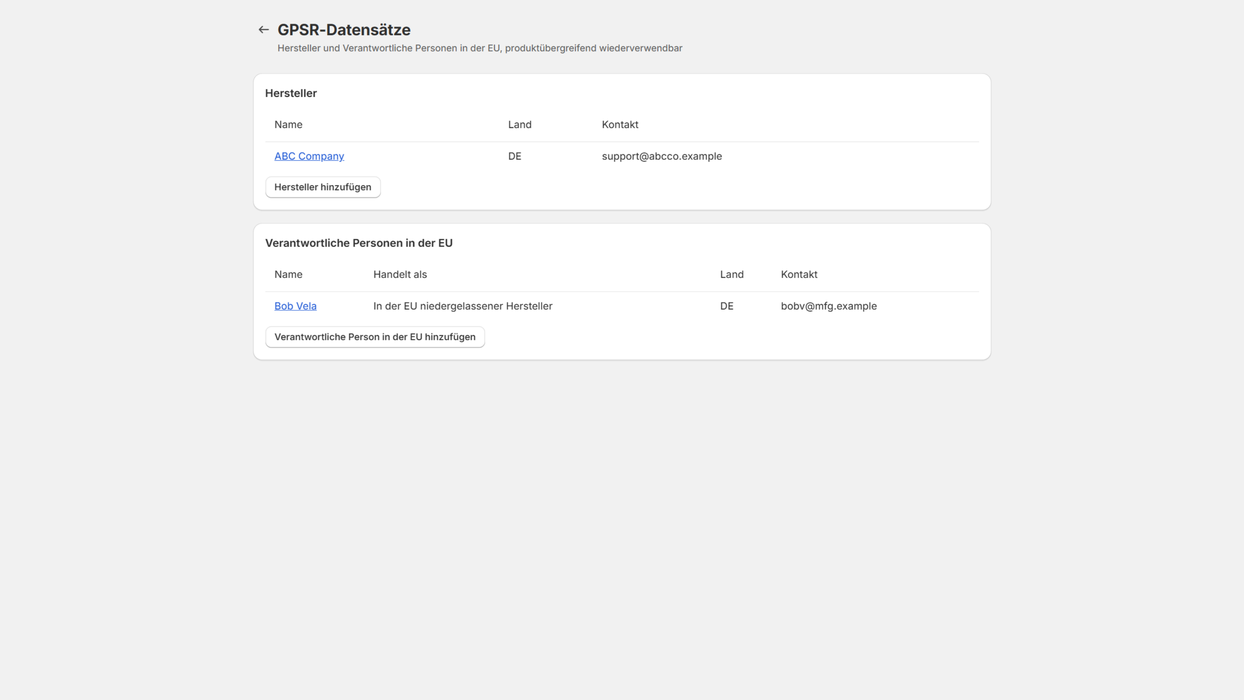
Task: Click the Kontakt column header in Hersteller table
Action: click(x=620, y=125)
